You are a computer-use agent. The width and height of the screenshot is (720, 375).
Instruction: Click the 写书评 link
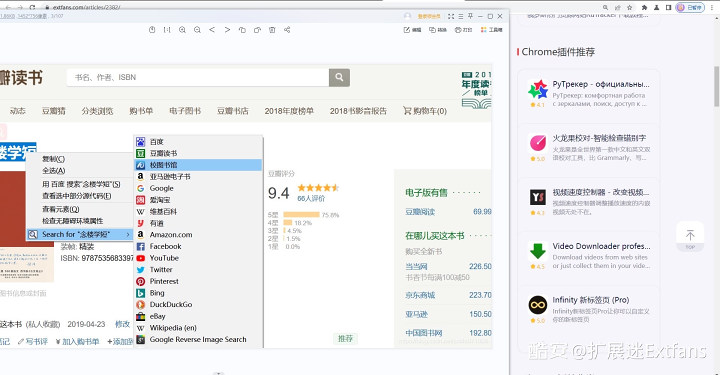click(33, 341)
